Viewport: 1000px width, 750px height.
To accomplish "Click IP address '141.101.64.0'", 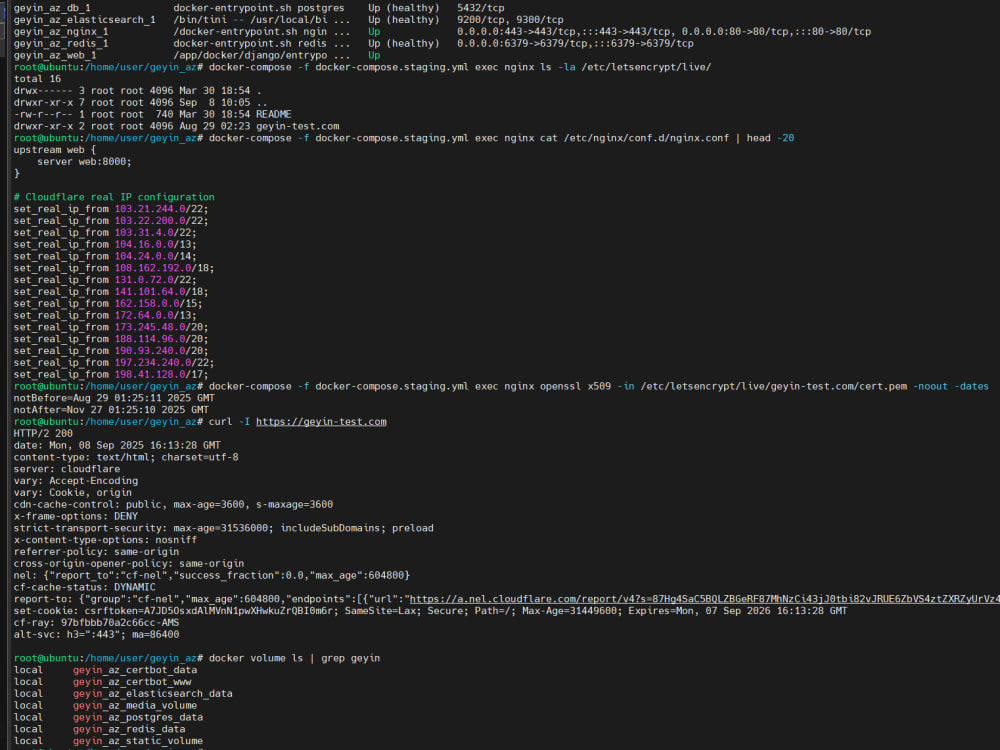I will point(150,291).
